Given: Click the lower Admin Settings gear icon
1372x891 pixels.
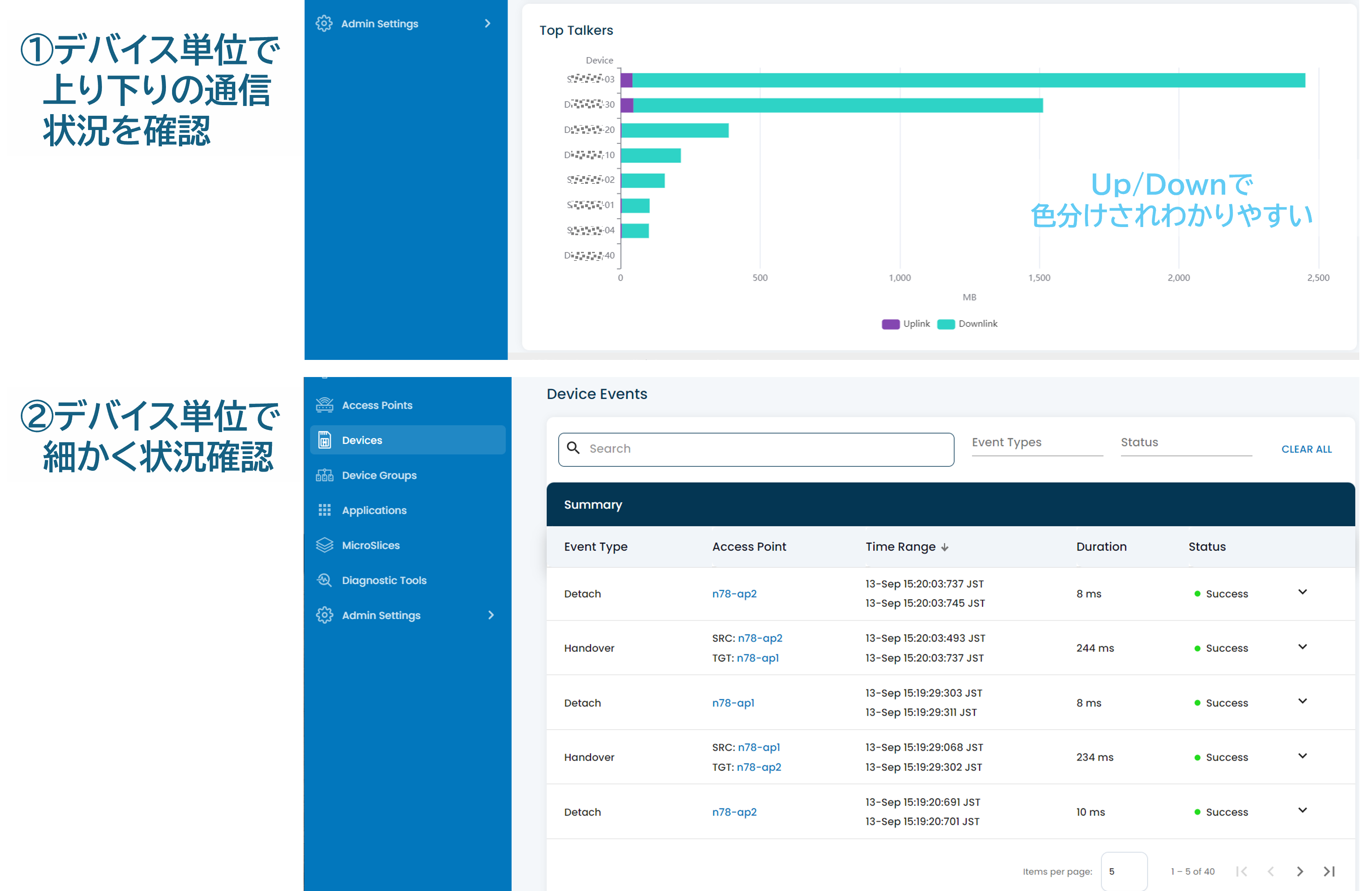Looking at the screenshot, I should click(325, 615).
